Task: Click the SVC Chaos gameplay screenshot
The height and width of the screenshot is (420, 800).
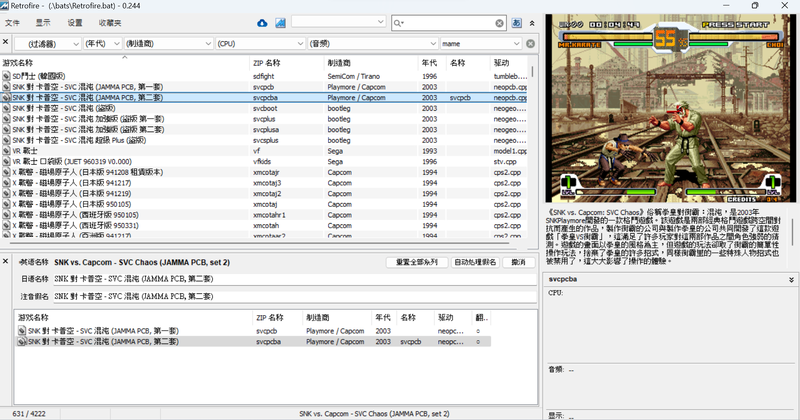Action: (670, 108)
